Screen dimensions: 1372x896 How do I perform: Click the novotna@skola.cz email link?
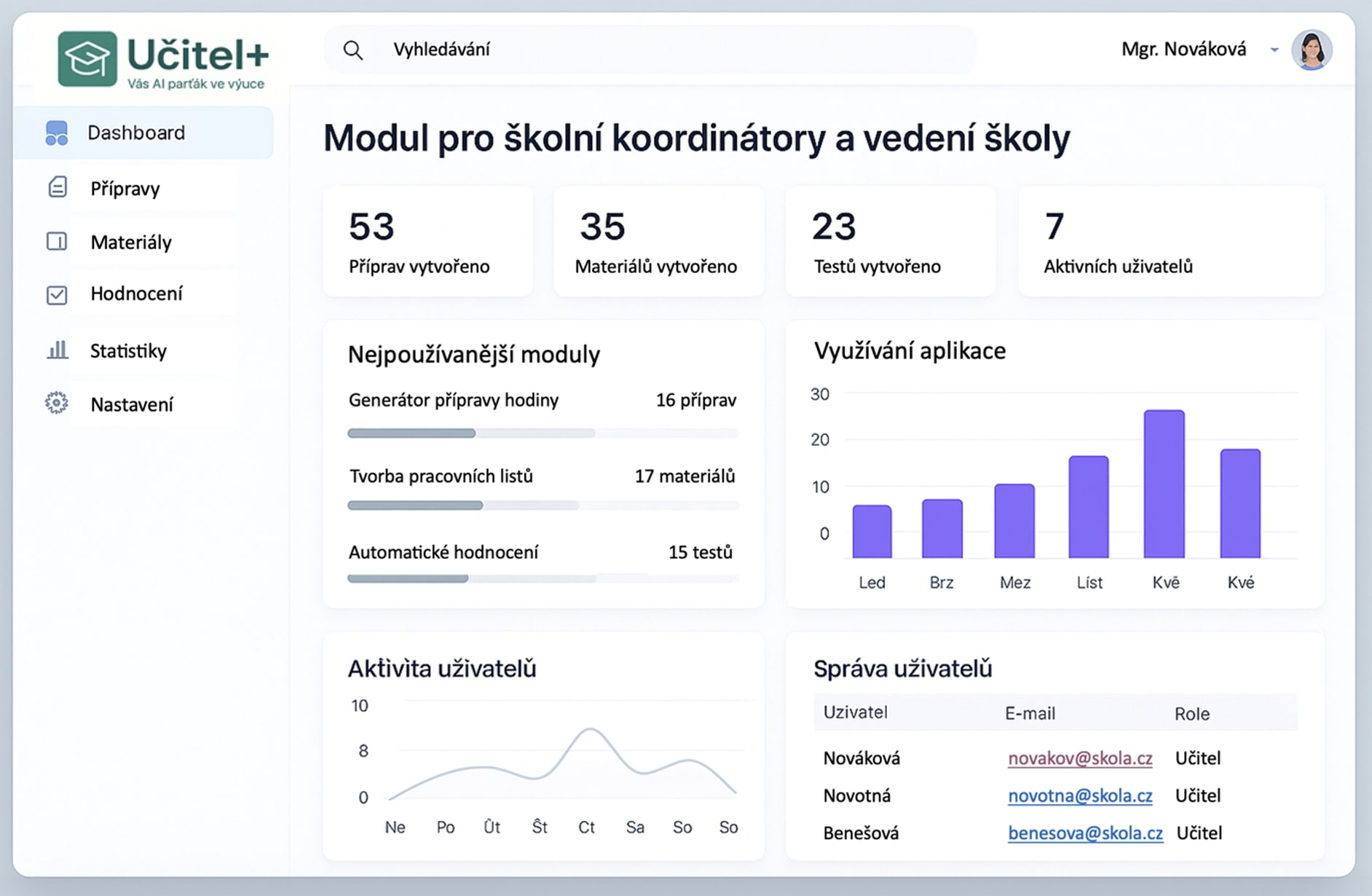(x=1080, y=795)
